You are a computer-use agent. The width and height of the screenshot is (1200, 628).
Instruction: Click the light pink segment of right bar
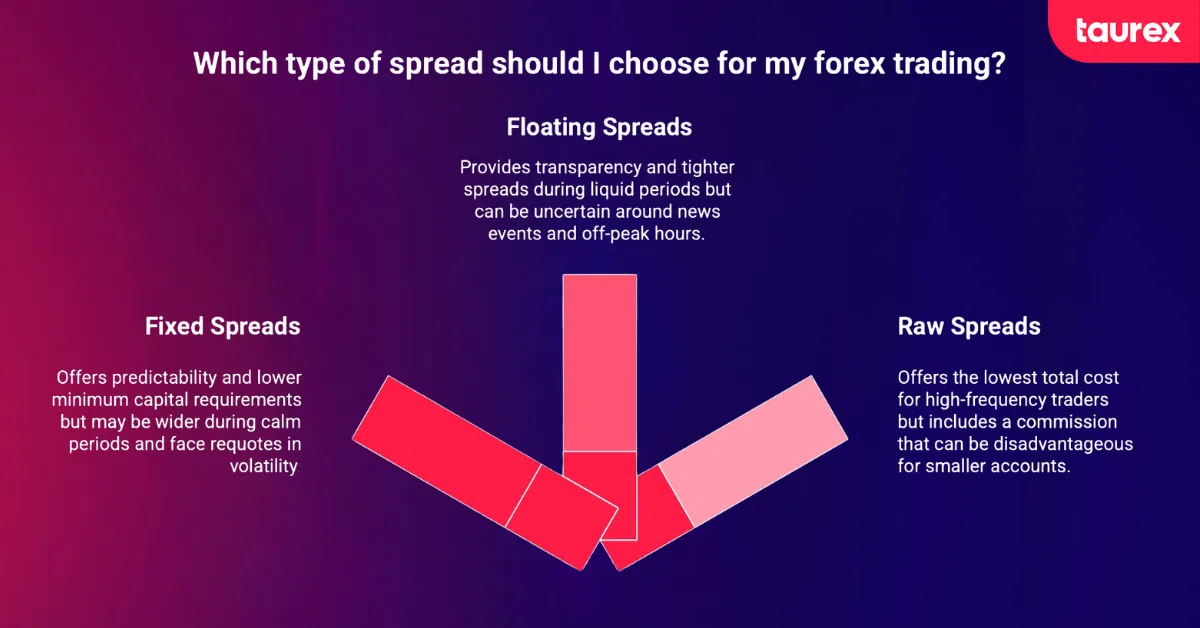tap(752, 450)
